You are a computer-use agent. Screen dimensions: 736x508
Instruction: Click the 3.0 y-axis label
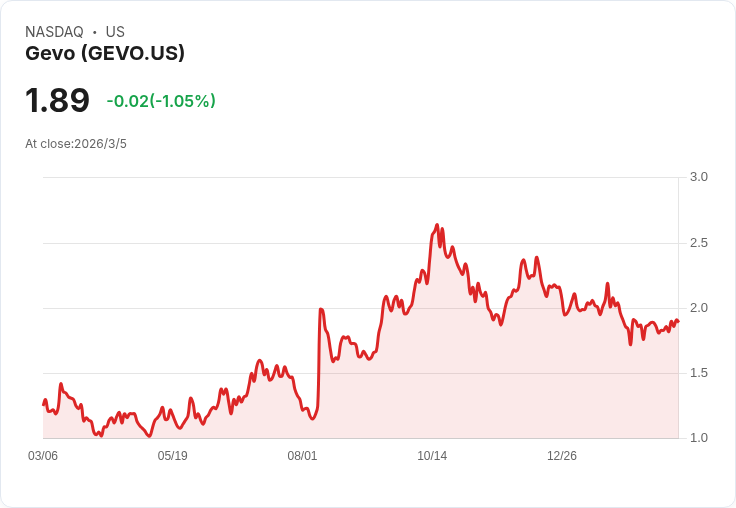pos(699,177)
